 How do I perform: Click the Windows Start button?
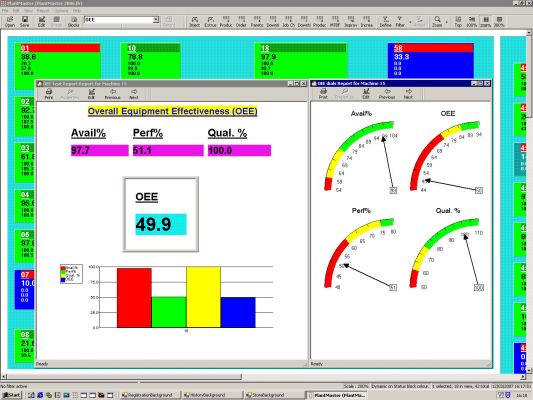click(11, 395)
